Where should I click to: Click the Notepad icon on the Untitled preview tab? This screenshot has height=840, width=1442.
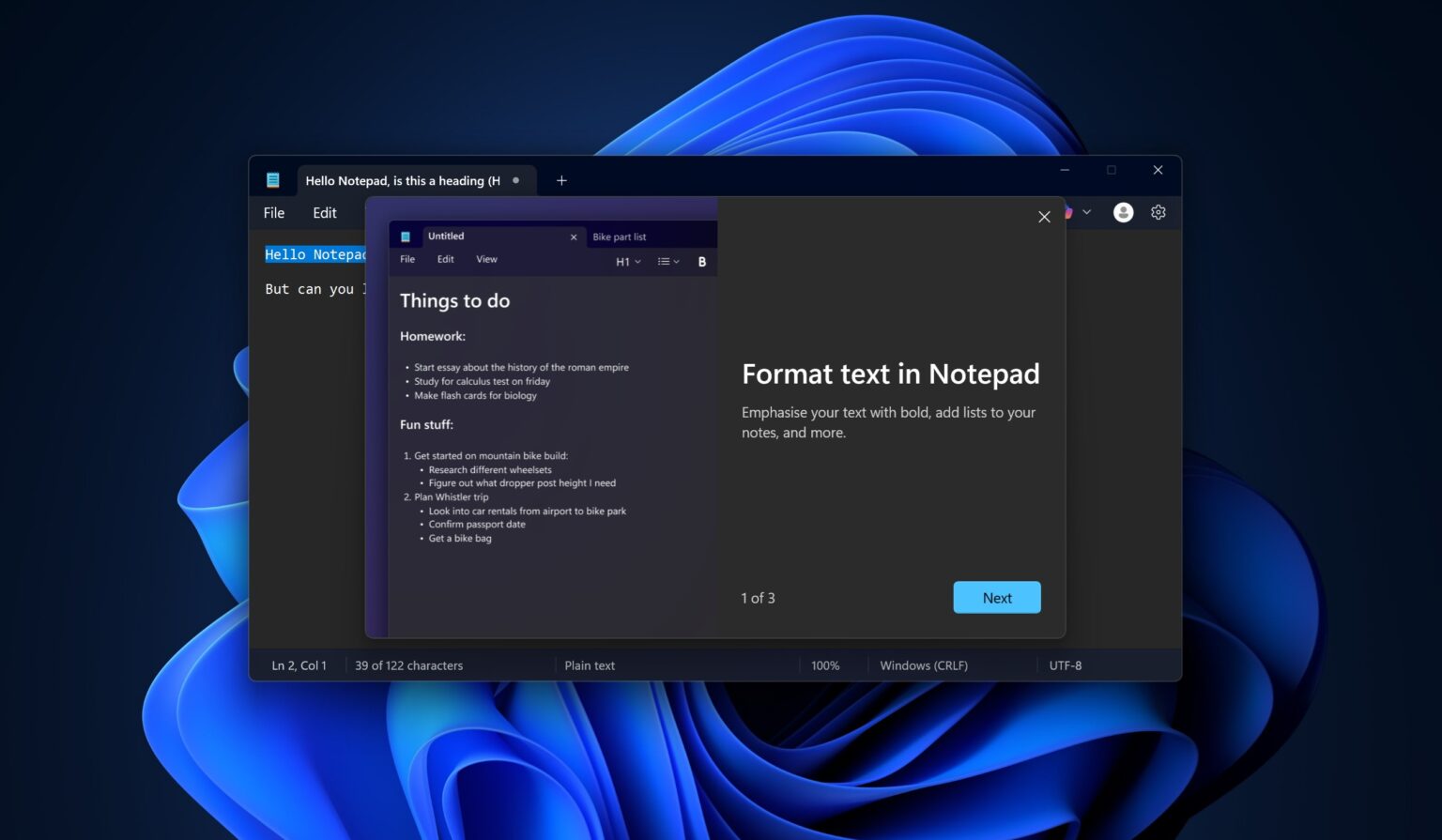407,236
